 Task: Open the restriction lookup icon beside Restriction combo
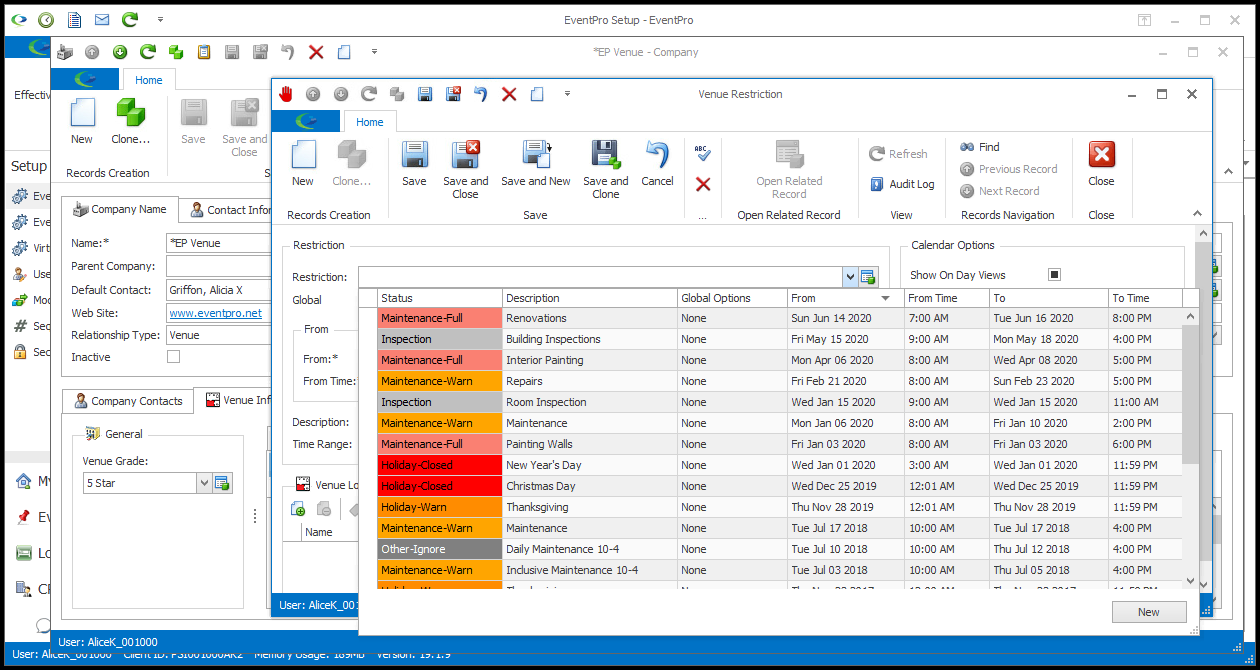tap(868, 277)
